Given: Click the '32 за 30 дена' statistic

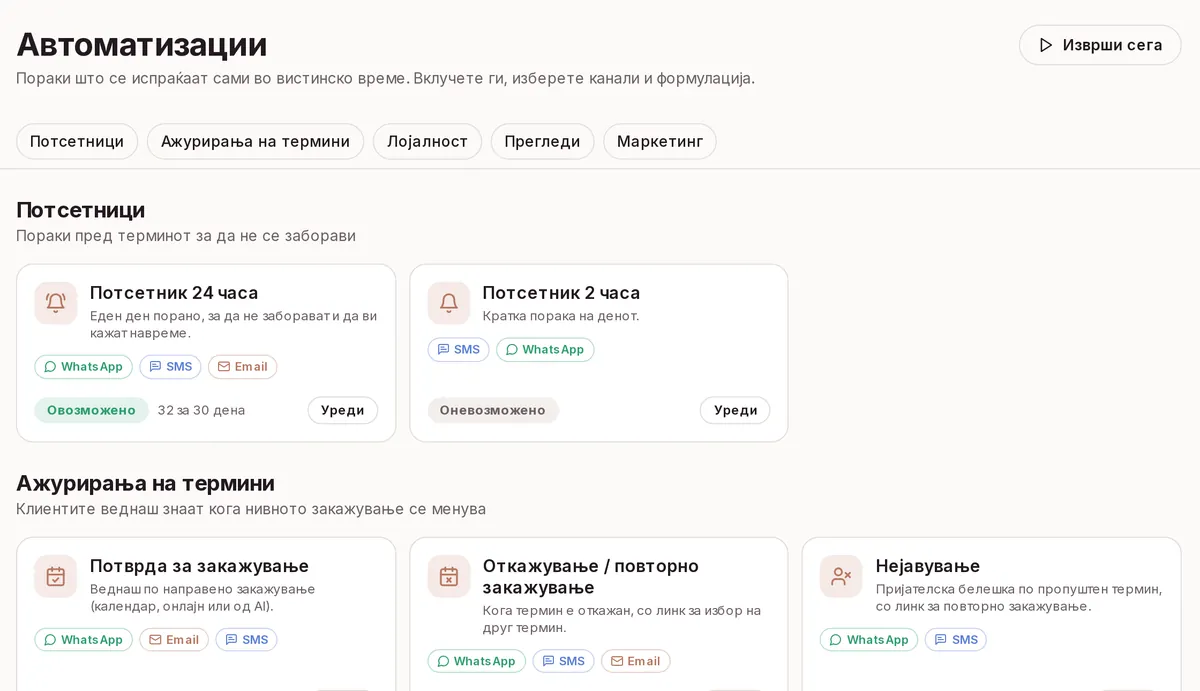Looking at the screenshot, I should [x=201, y=410].
